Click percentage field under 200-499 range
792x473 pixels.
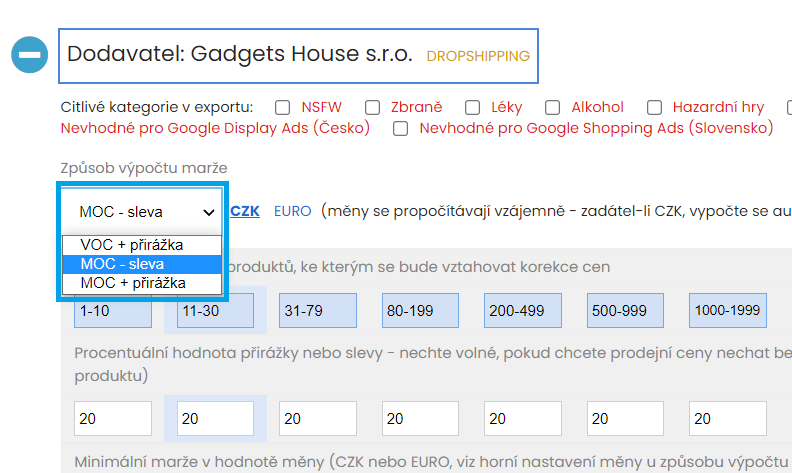[522, 419]
